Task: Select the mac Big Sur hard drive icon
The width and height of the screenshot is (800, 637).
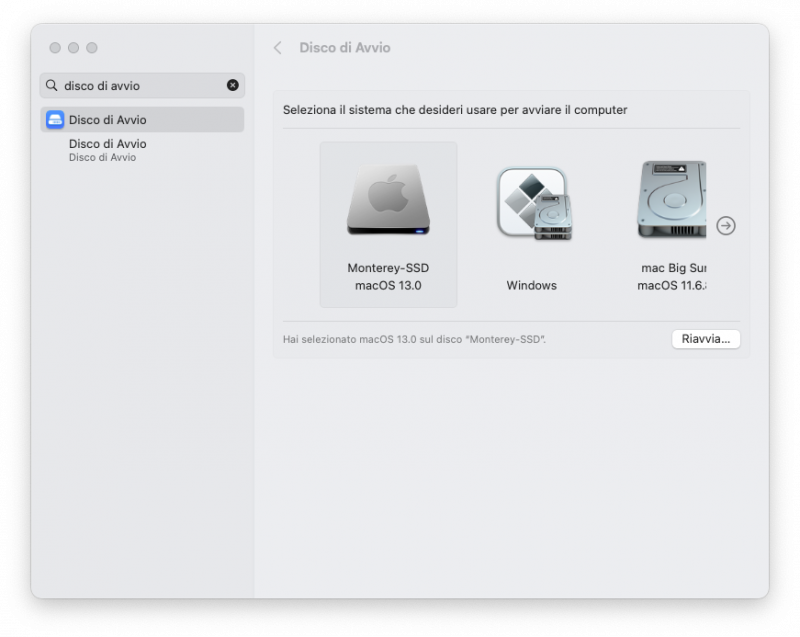Action: [x=672, y=199]
